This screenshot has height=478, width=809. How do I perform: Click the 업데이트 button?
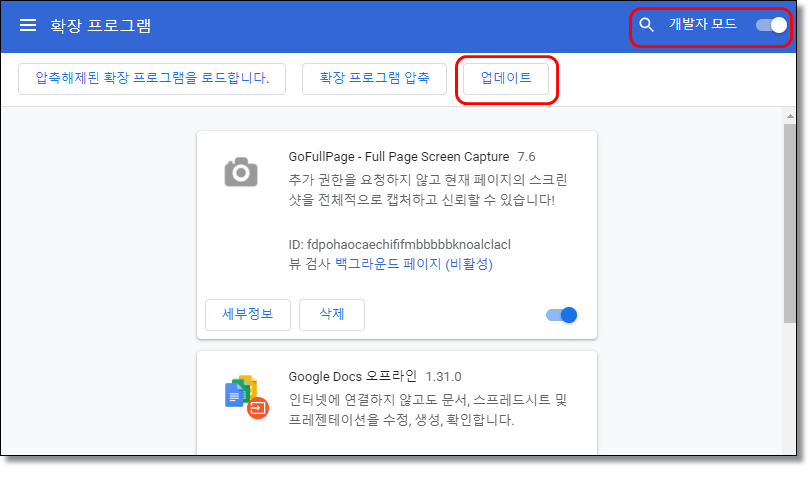[x=506, y=78]
